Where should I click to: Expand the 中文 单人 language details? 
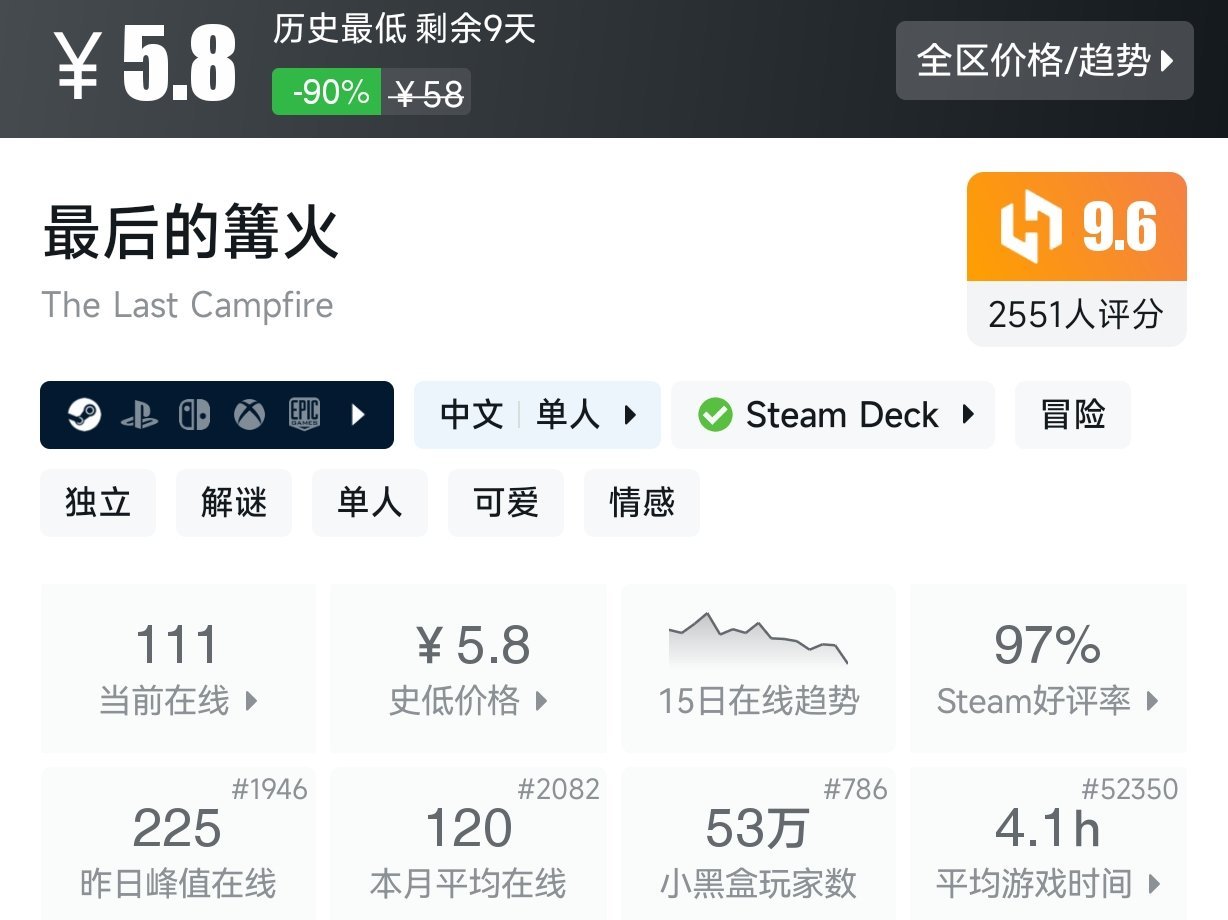[537, 415]
